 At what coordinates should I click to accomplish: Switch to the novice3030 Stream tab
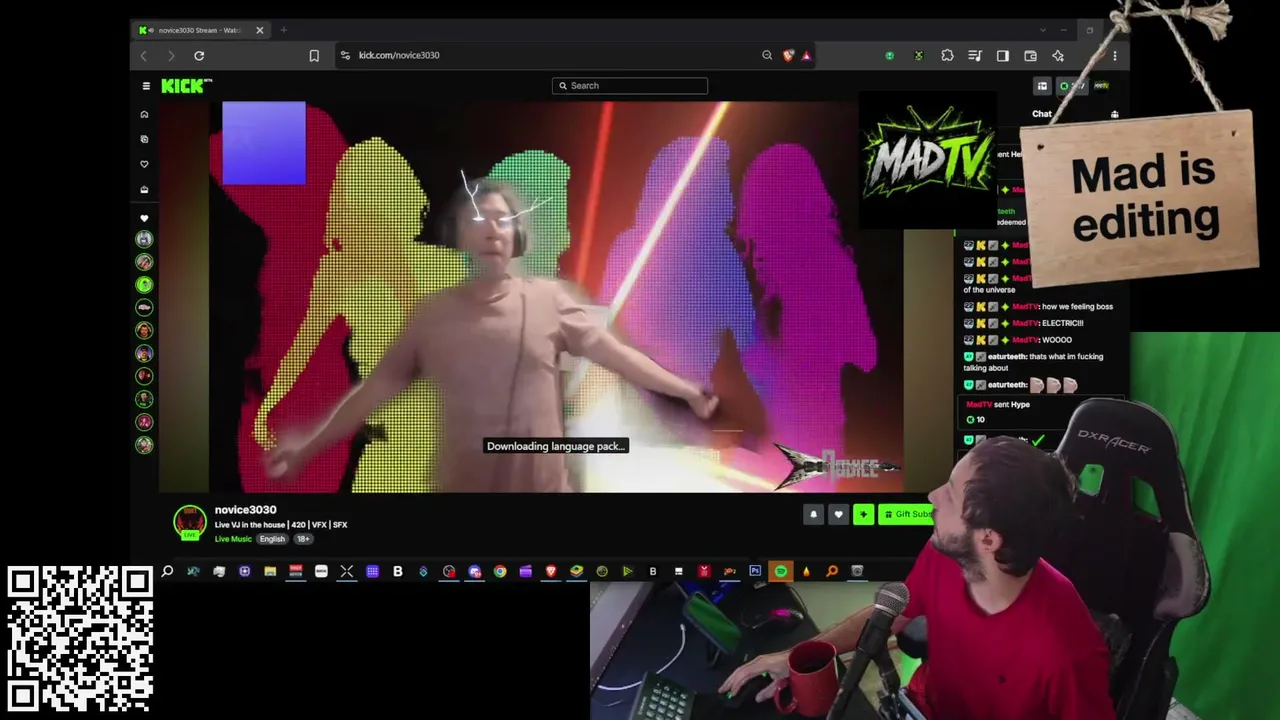coord(199,30)
